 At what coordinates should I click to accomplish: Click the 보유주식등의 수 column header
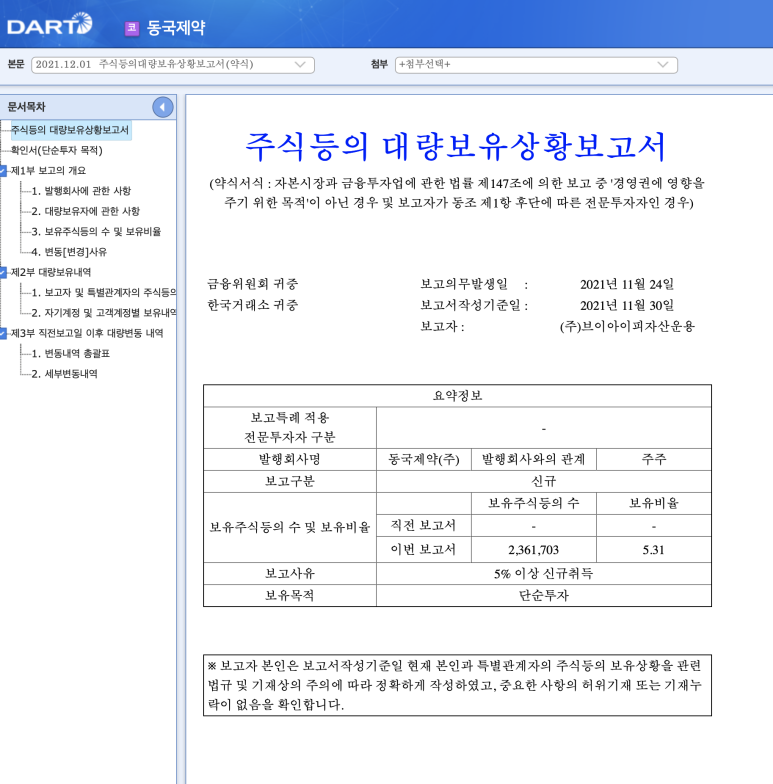pos(534,504)
